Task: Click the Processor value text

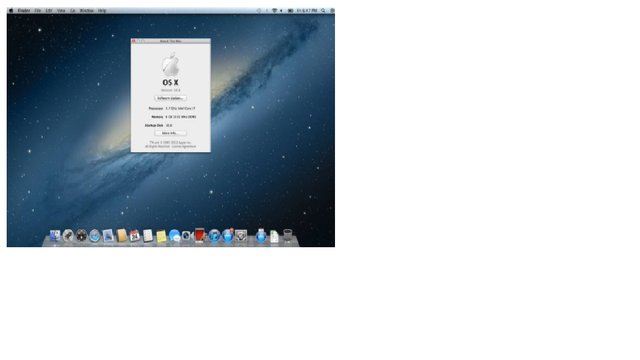Action: 180,109
